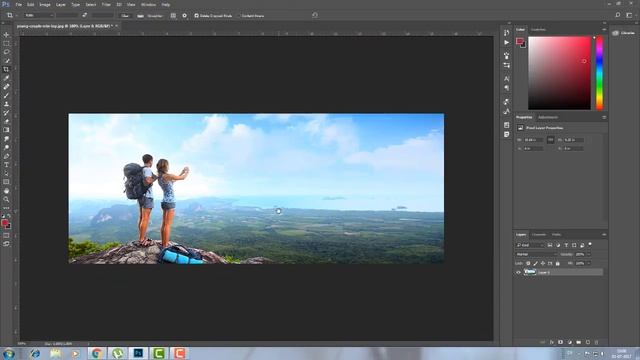Select the Brush tool

[x=6, y=95]
